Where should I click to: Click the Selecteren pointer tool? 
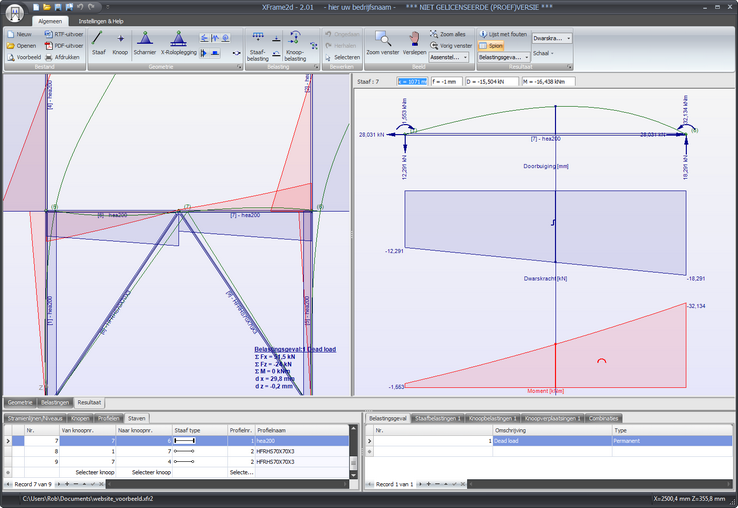[x=342, y=57]
